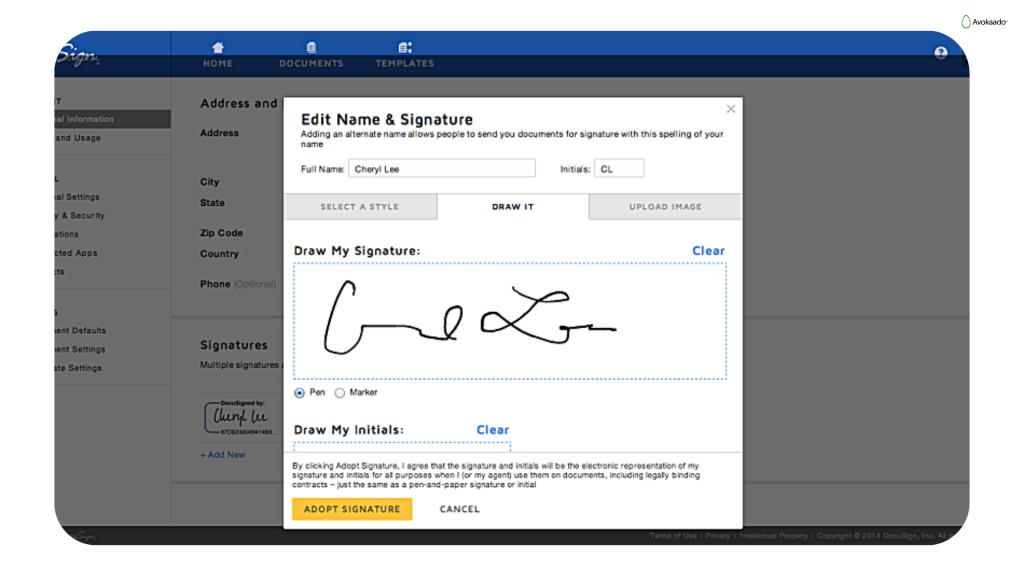Switch to the Upload Image tab
The height and width of the screenshot is (576, 1024).
click(664, 206)
